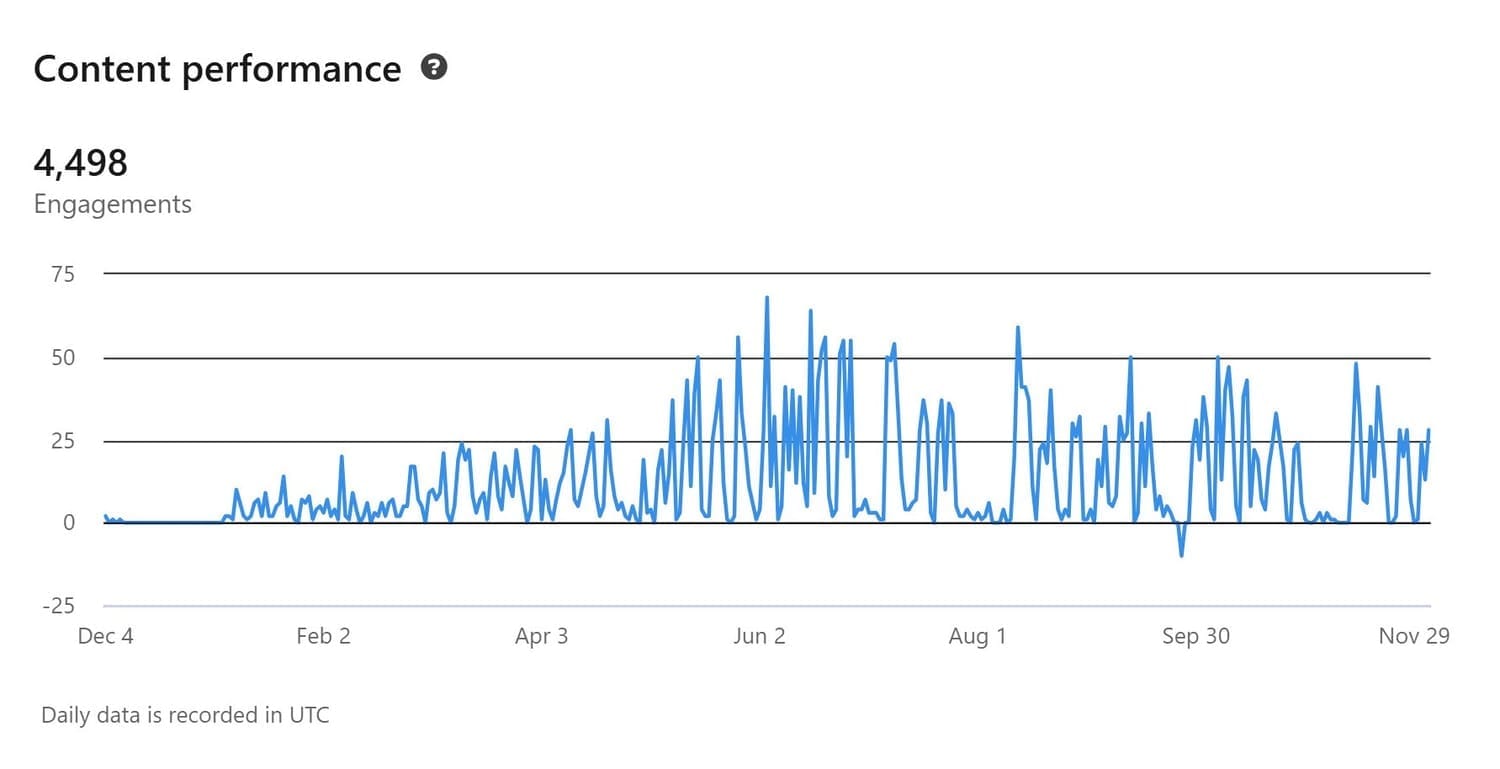Click the 25 y-axis label
Screen dimensions: 1500x769
point(63,440)
